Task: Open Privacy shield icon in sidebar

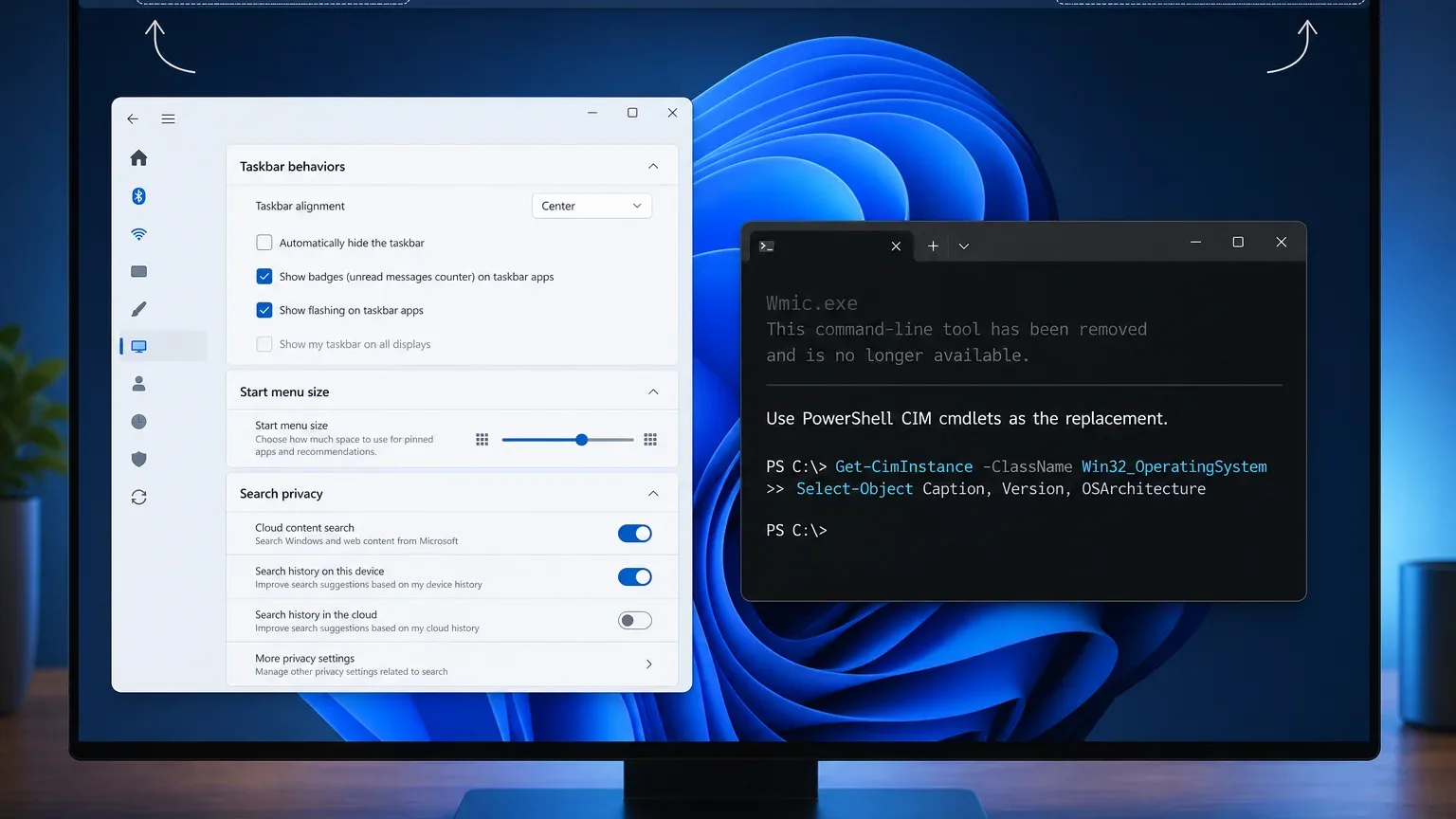Action: [138, 459]
